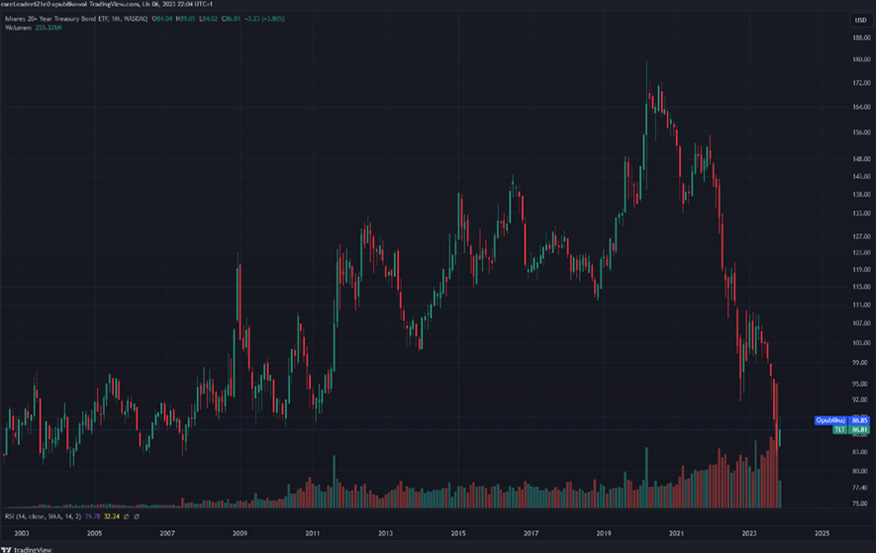Click the 2009 label on time axis
This screenshot has width=876, height=553.
point(239,534)
